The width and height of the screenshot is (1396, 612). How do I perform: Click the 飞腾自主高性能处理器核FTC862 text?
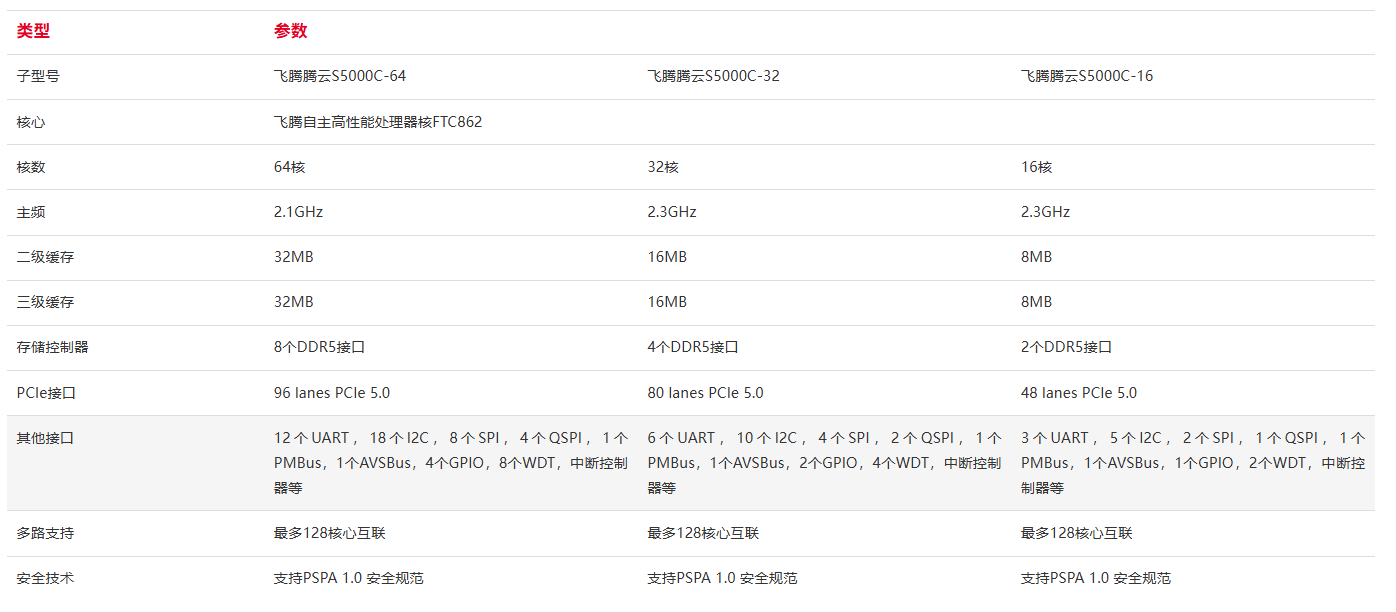click(x=377, y=122)
